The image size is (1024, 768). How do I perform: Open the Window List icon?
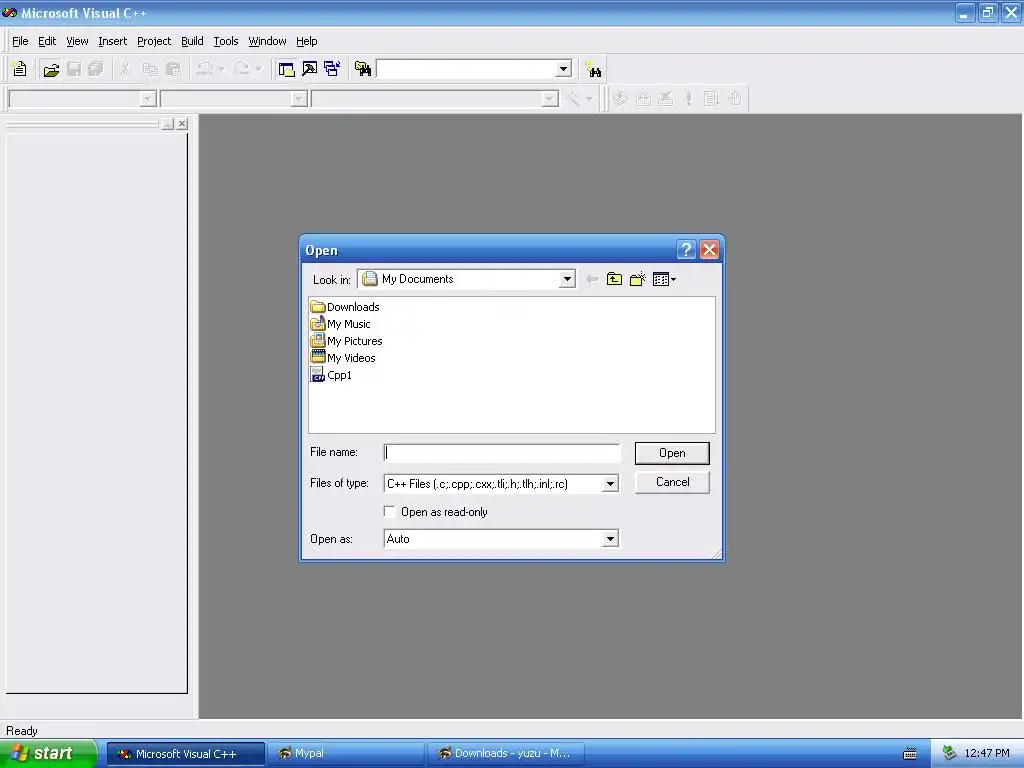(x=332, y=69)
